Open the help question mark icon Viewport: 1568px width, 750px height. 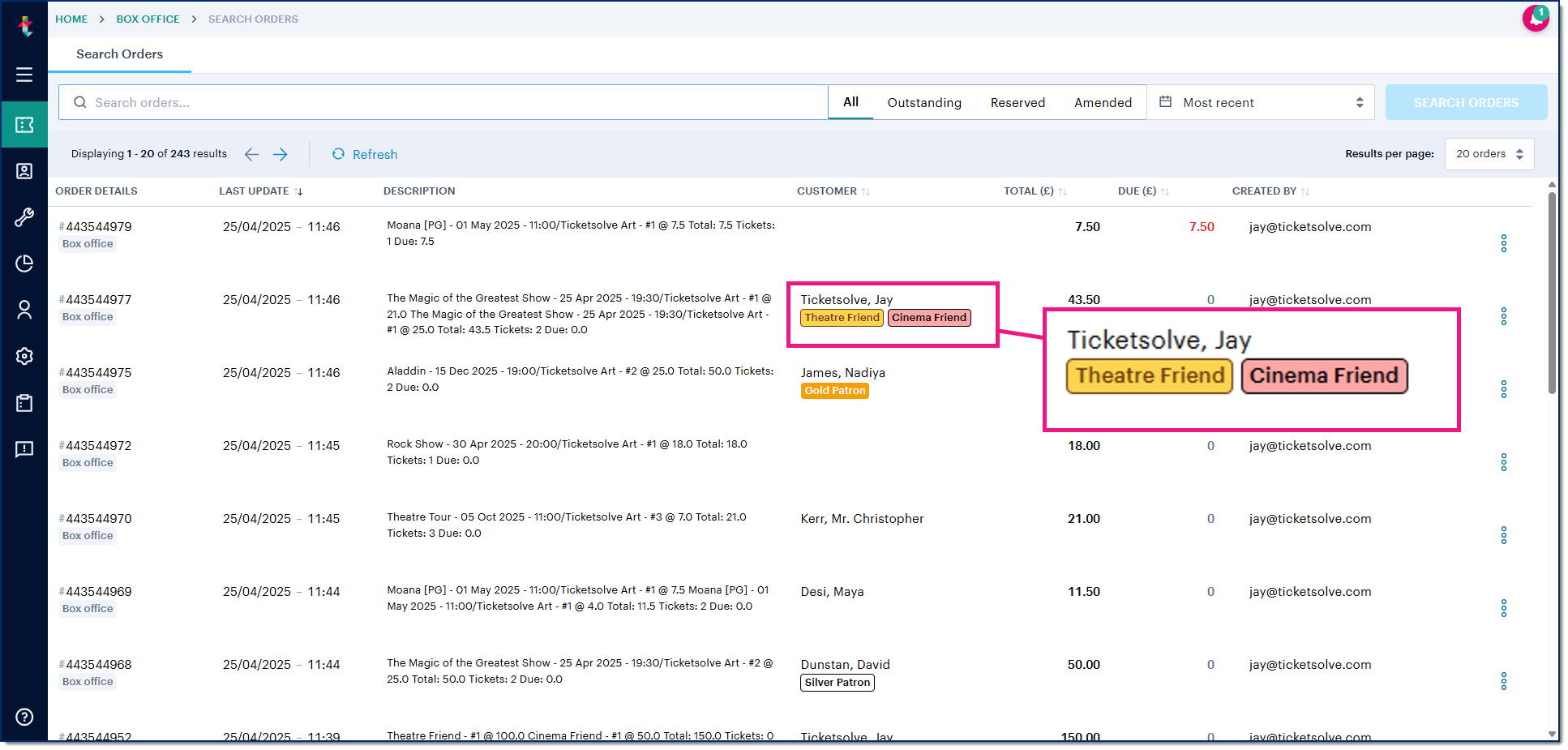point(24,717)
